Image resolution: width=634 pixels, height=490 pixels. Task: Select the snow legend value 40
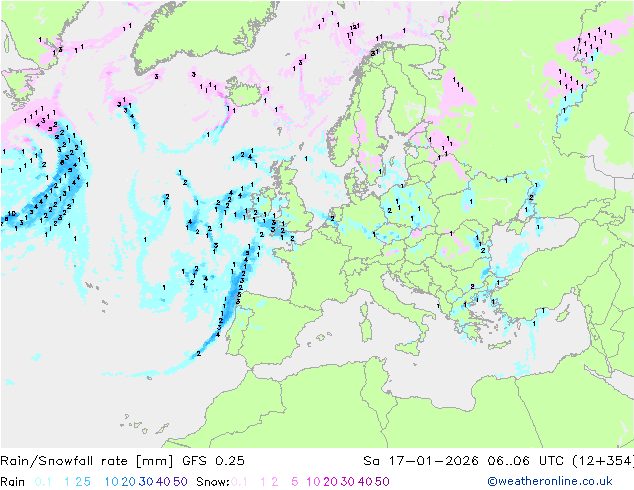click(x=365, y=482)
